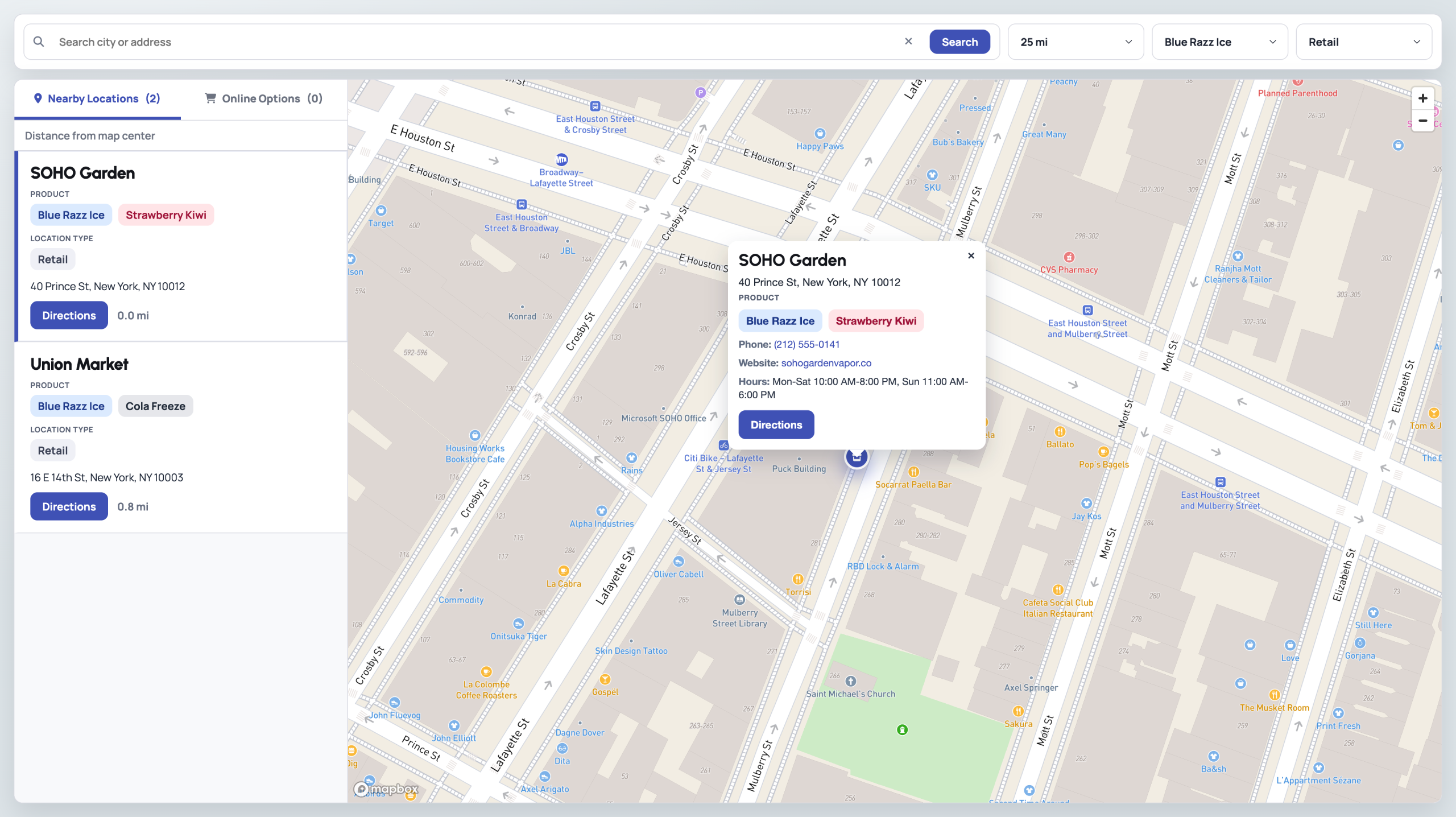Visit the sohogardenvapor.co website link
The height and width of the screenshot is (817, 1456).
click(x=826, y=362)
